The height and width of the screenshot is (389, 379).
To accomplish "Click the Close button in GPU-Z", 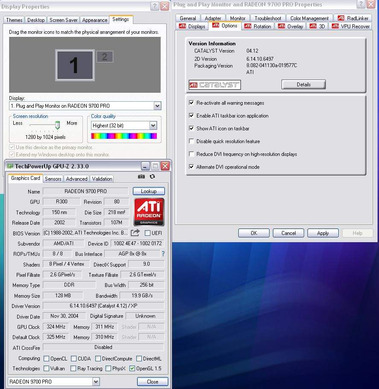I will (152, 382).
